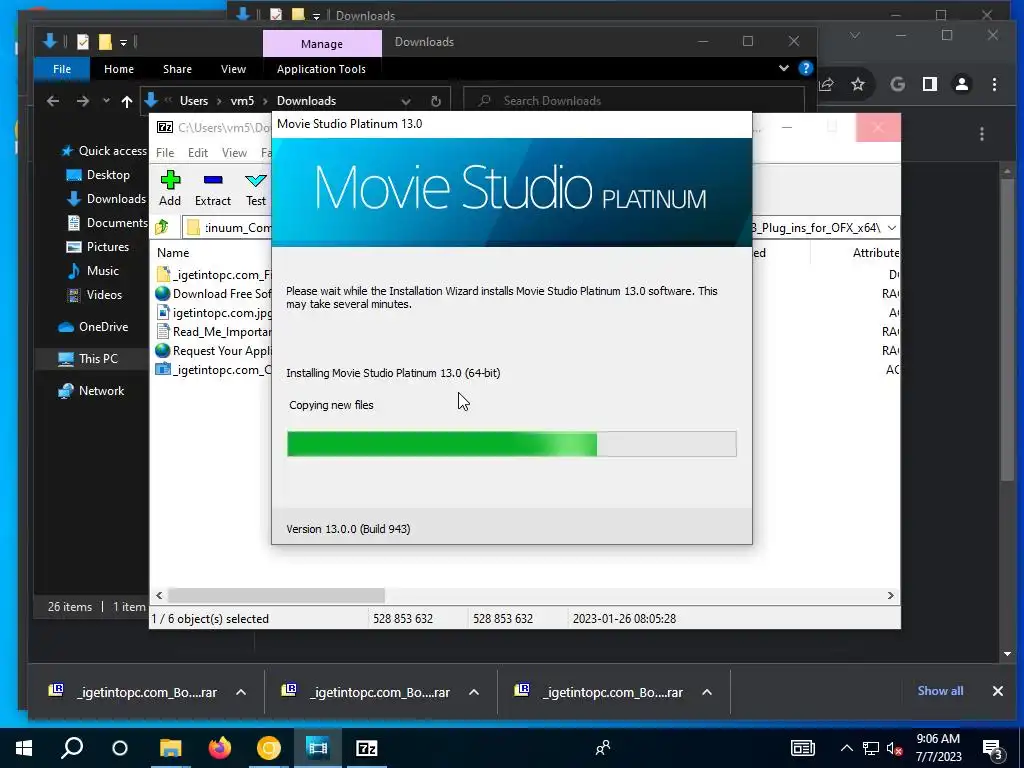
Task: Open Explorer help question mark
Action: (806, 68)
